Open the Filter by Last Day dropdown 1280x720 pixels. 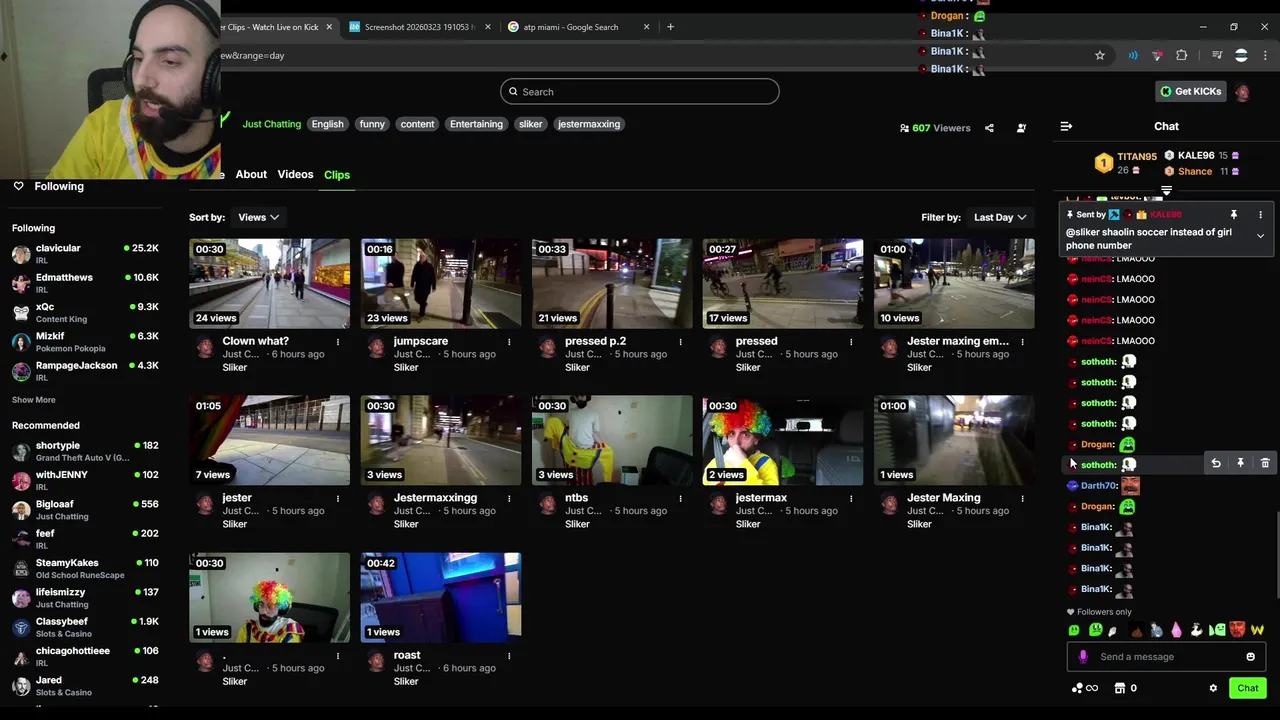click(x=1000, y=217)
